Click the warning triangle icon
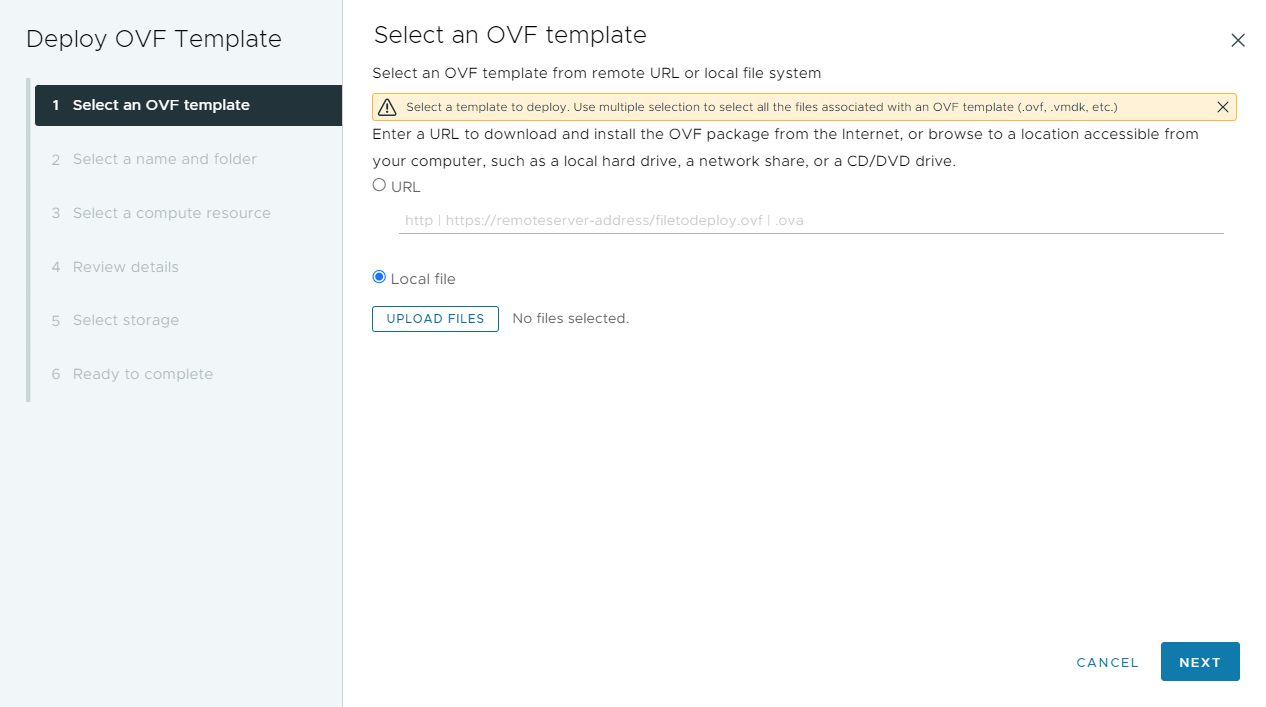The image size is (1266, 707). point(387,107)
